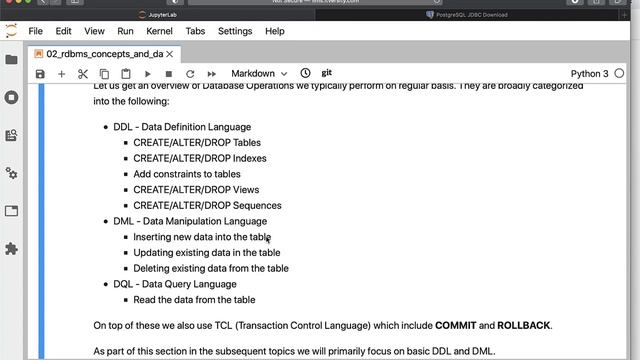The height and width of the screenshot is (360, 640).
Task: Paste cells from clipboard
Action: coord(126,74)
